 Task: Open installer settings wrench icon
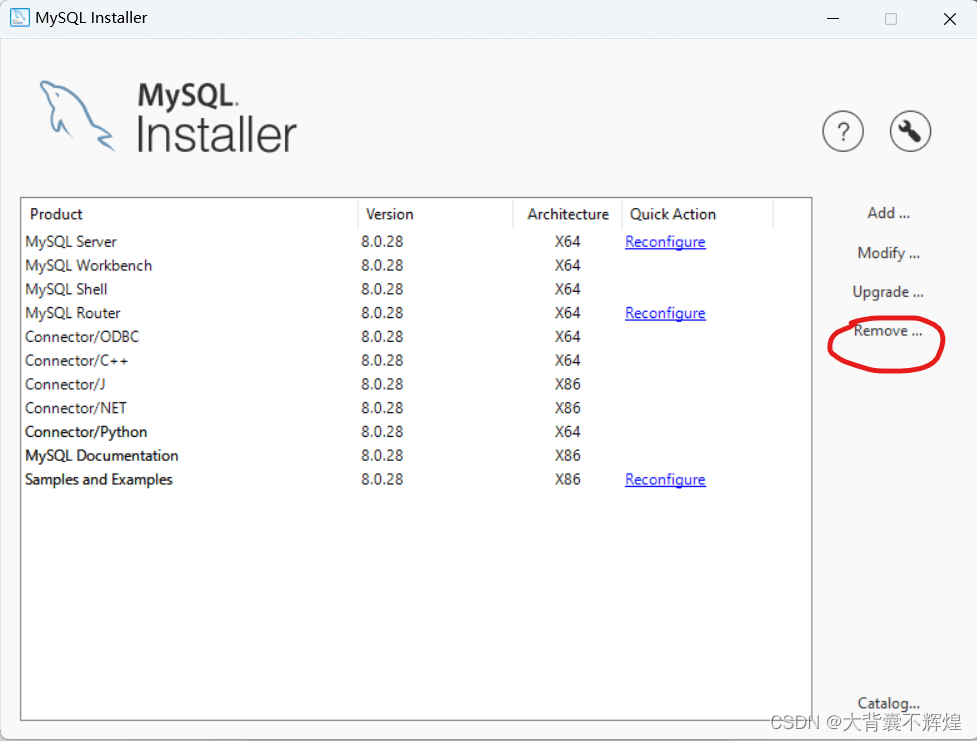tap(910, 131)
